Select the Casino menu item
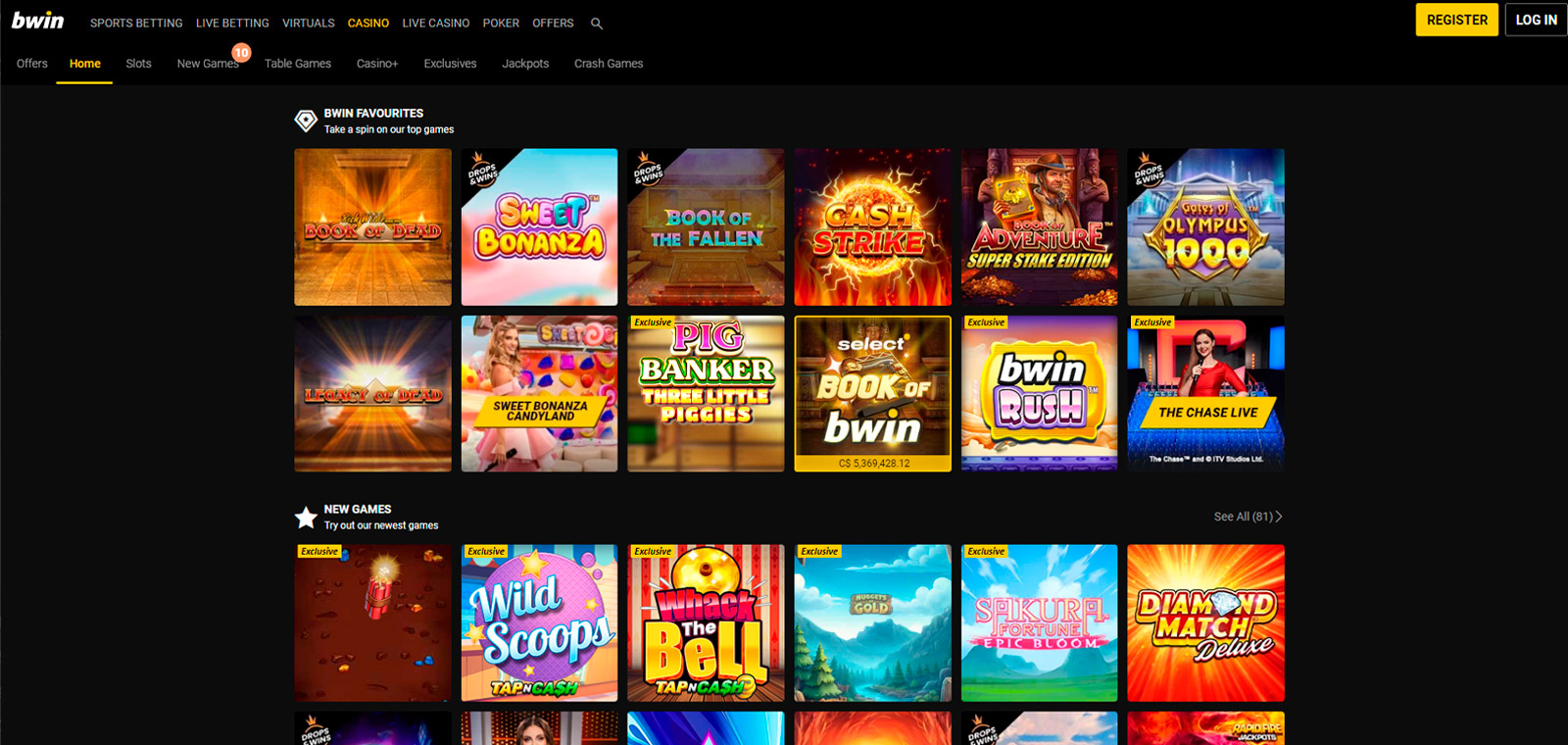Viewport: 1568px width, 745px height. point(368,23)
